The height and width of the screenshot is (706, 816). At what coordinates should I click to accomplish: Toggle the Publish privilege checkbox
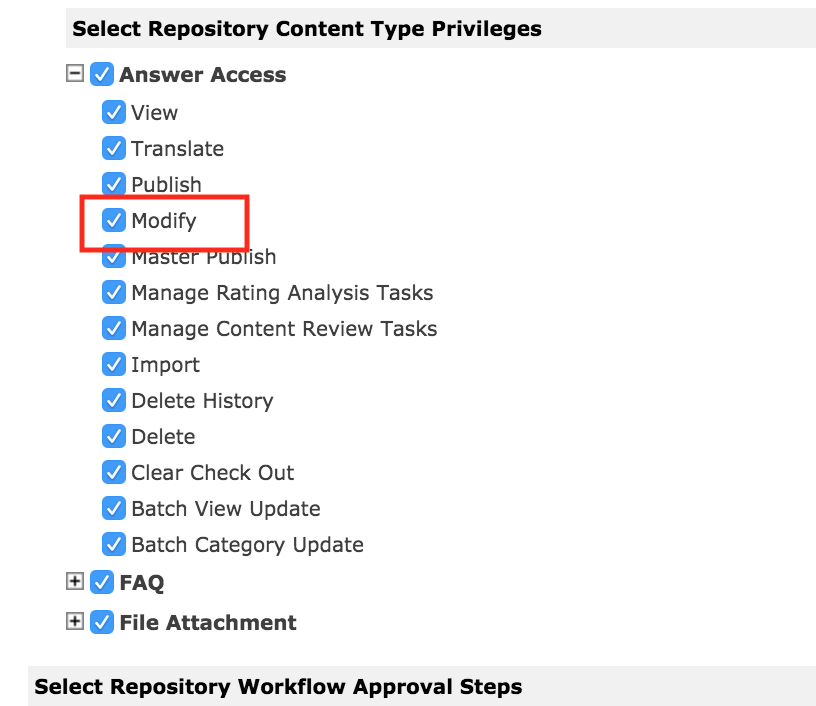114,184
